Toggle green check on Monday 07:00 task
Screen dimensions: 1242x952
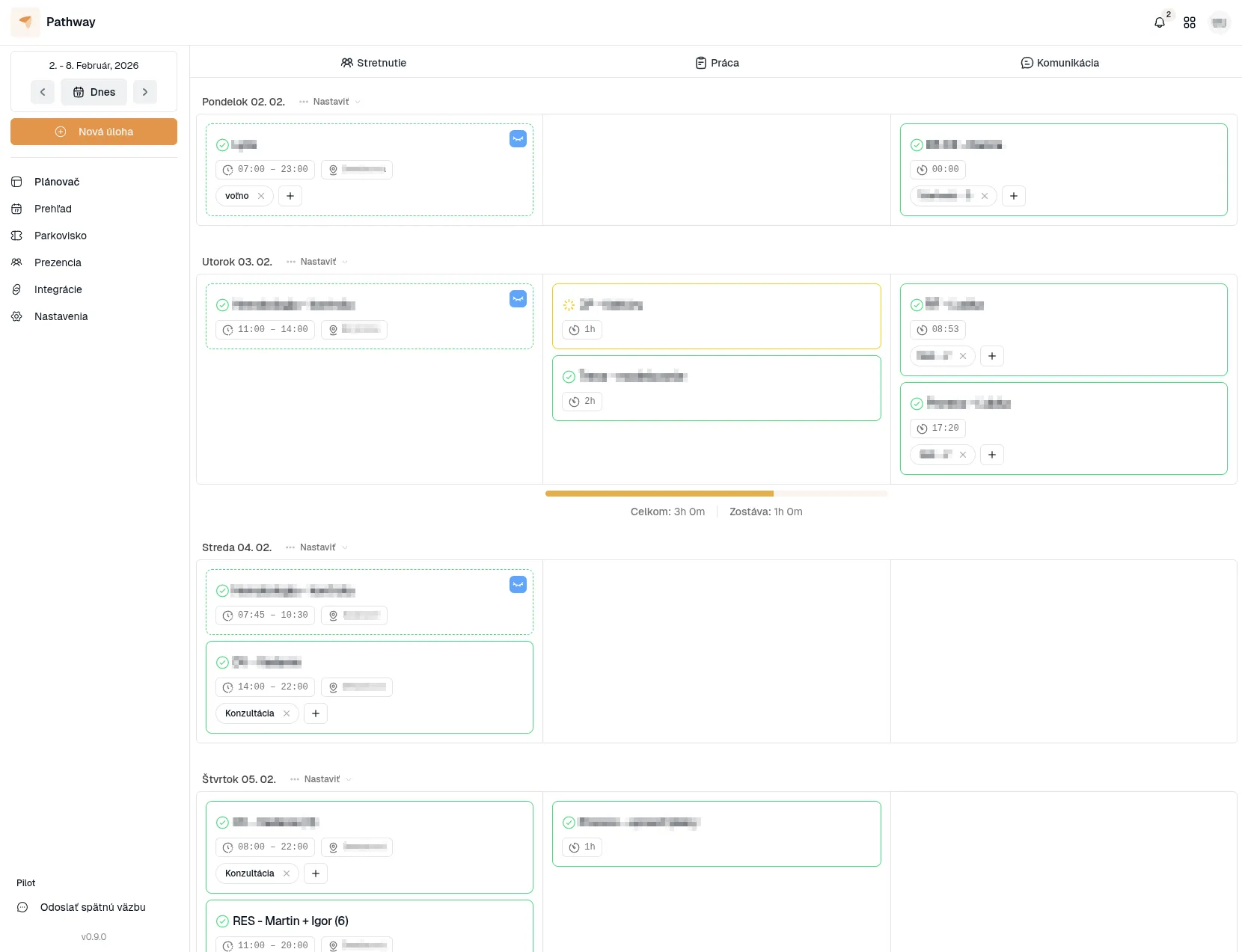222,145
